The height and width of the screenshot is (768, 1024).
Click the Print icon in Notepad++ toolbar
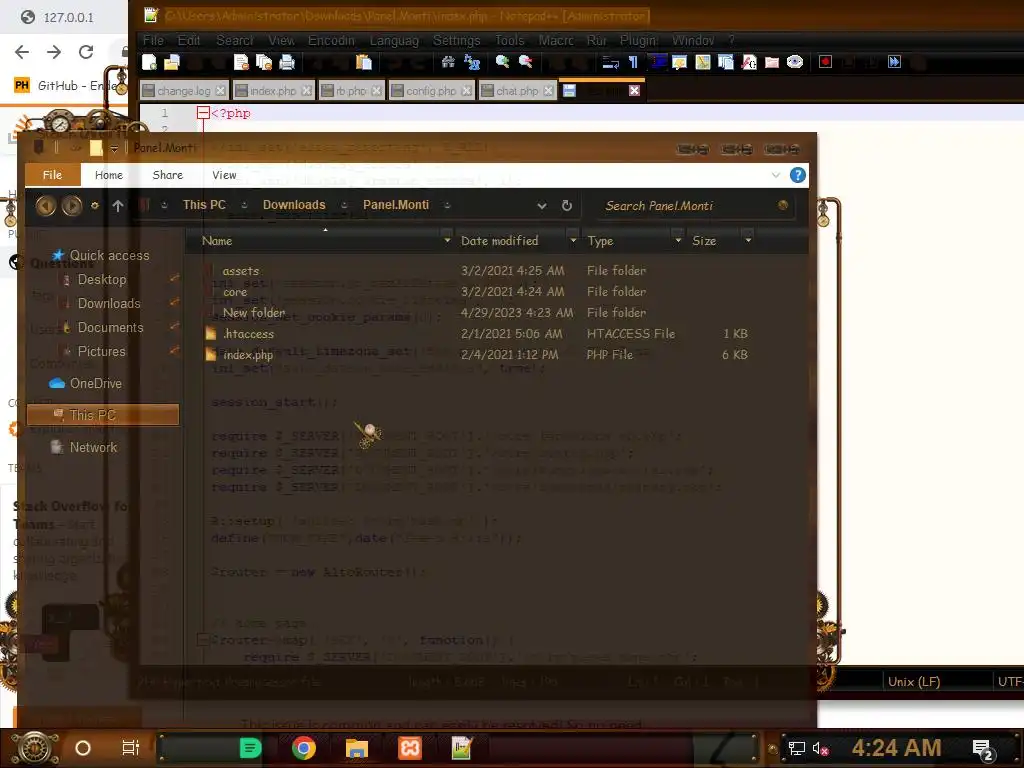click(x=287, y=62)
